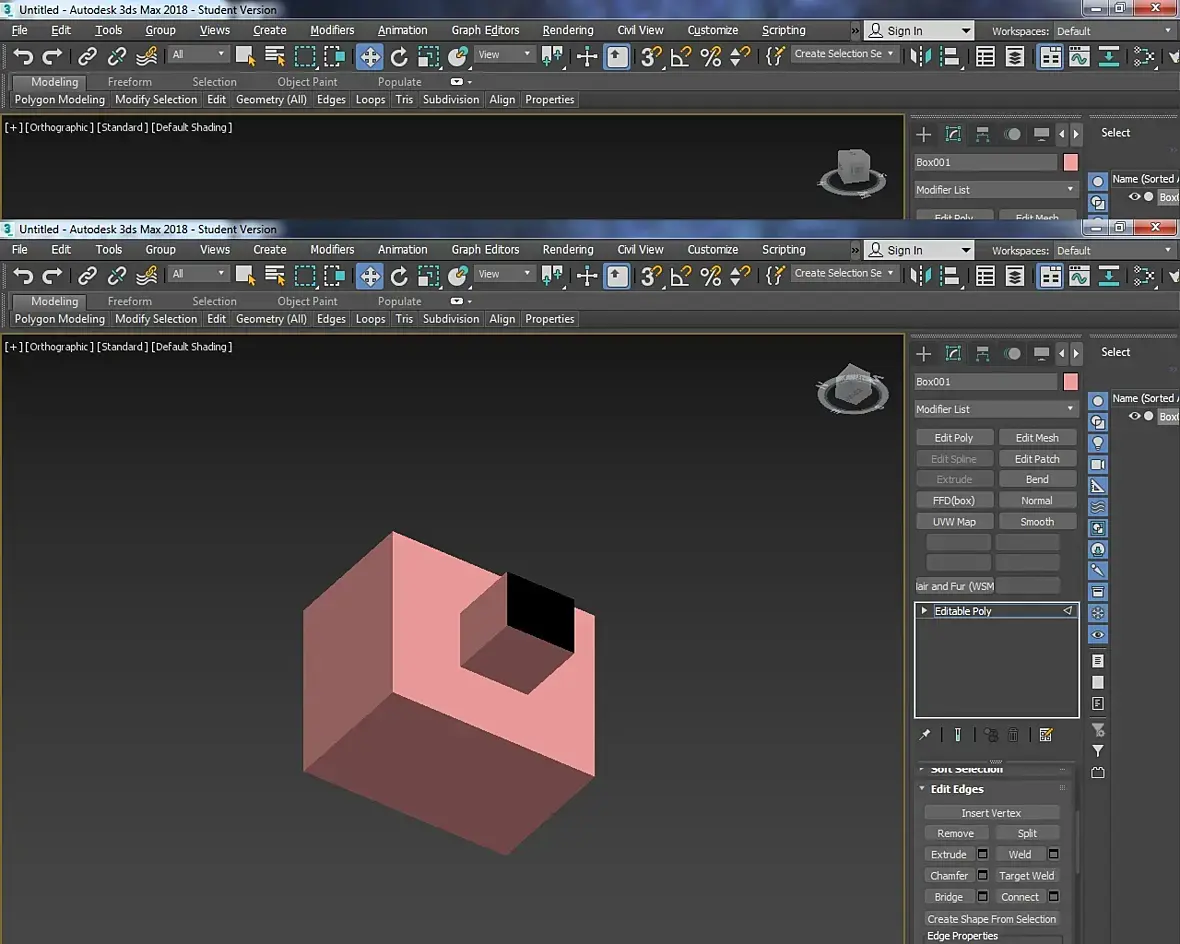Viewport: 1180px width, 944px height.
Task: Collapse the Edit Edges rollout
Action: (x=956, y=789)
